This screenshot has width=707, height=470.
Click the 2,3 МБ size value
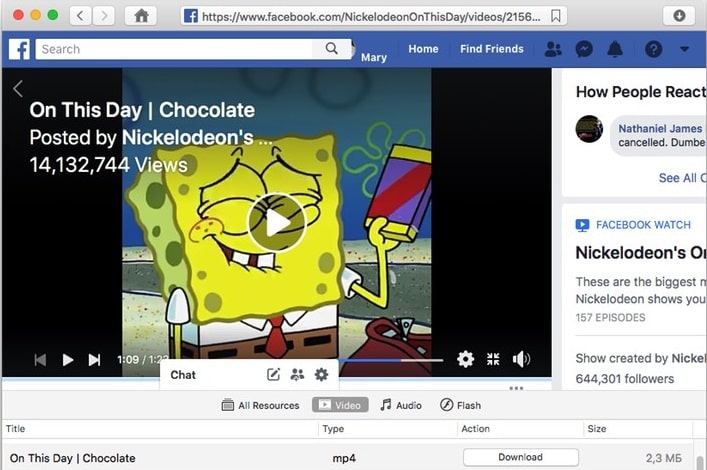663,458
